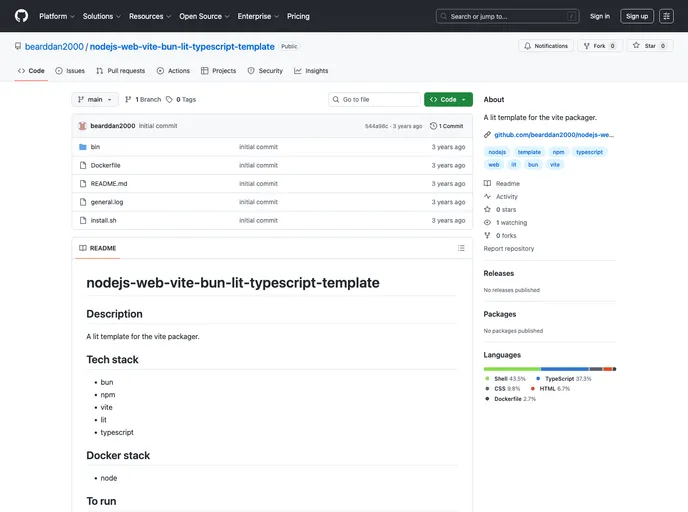Expand the main branch dropdown

pos(95,100)
